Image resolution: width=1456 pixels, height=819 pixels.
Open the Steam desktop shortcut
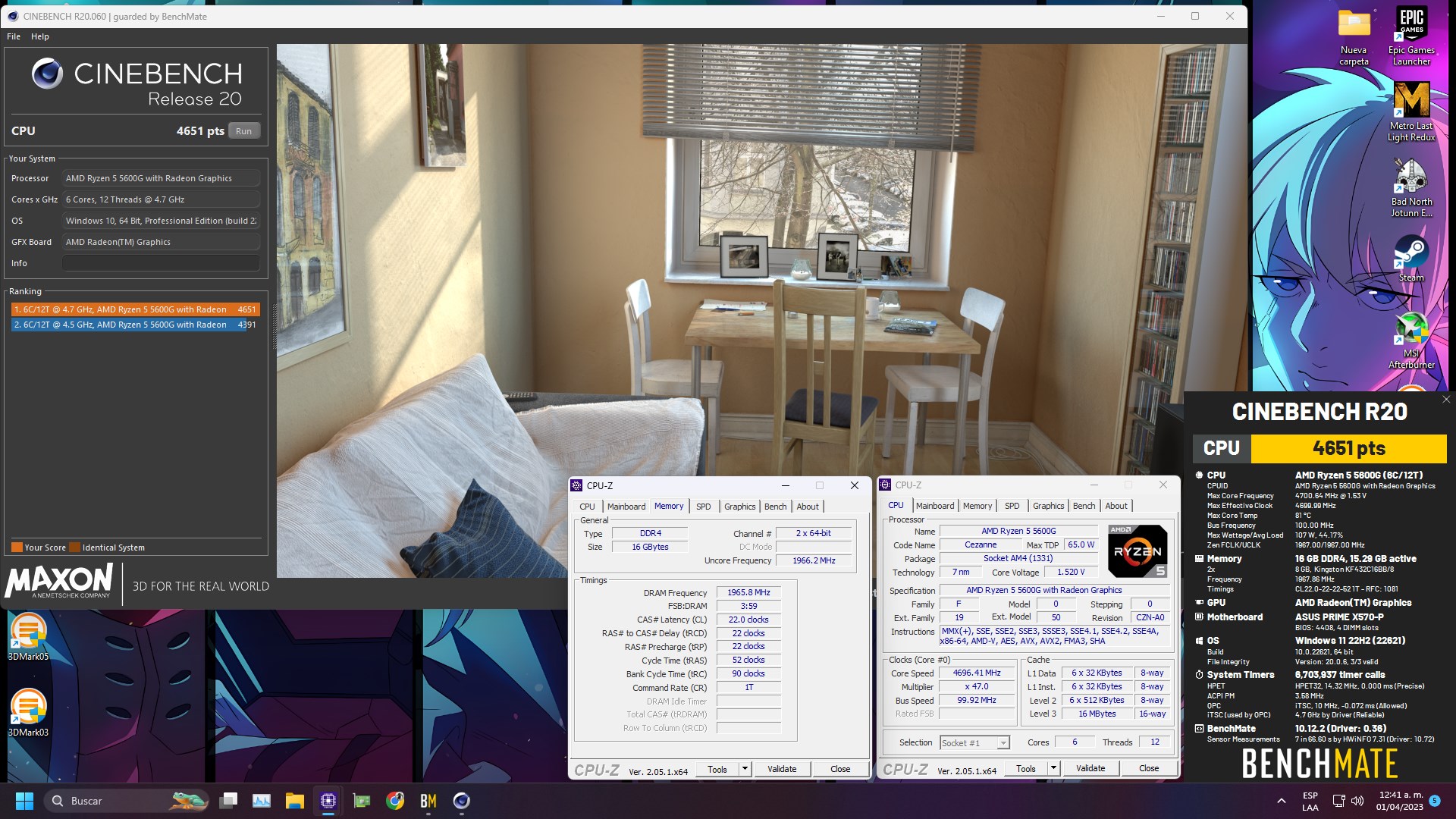(x=1411, y=258)
